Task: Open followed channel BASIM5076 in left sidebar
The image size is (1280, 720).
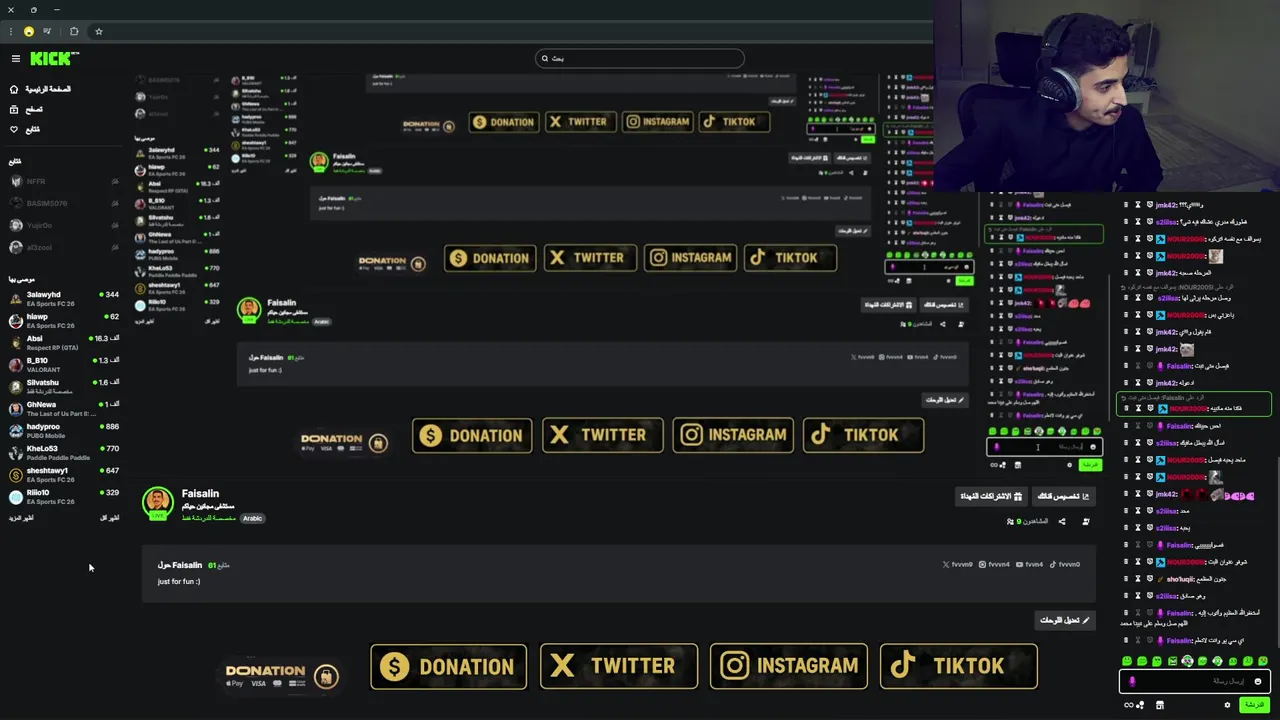Action: pyautogui.click(x=64, y=203)
